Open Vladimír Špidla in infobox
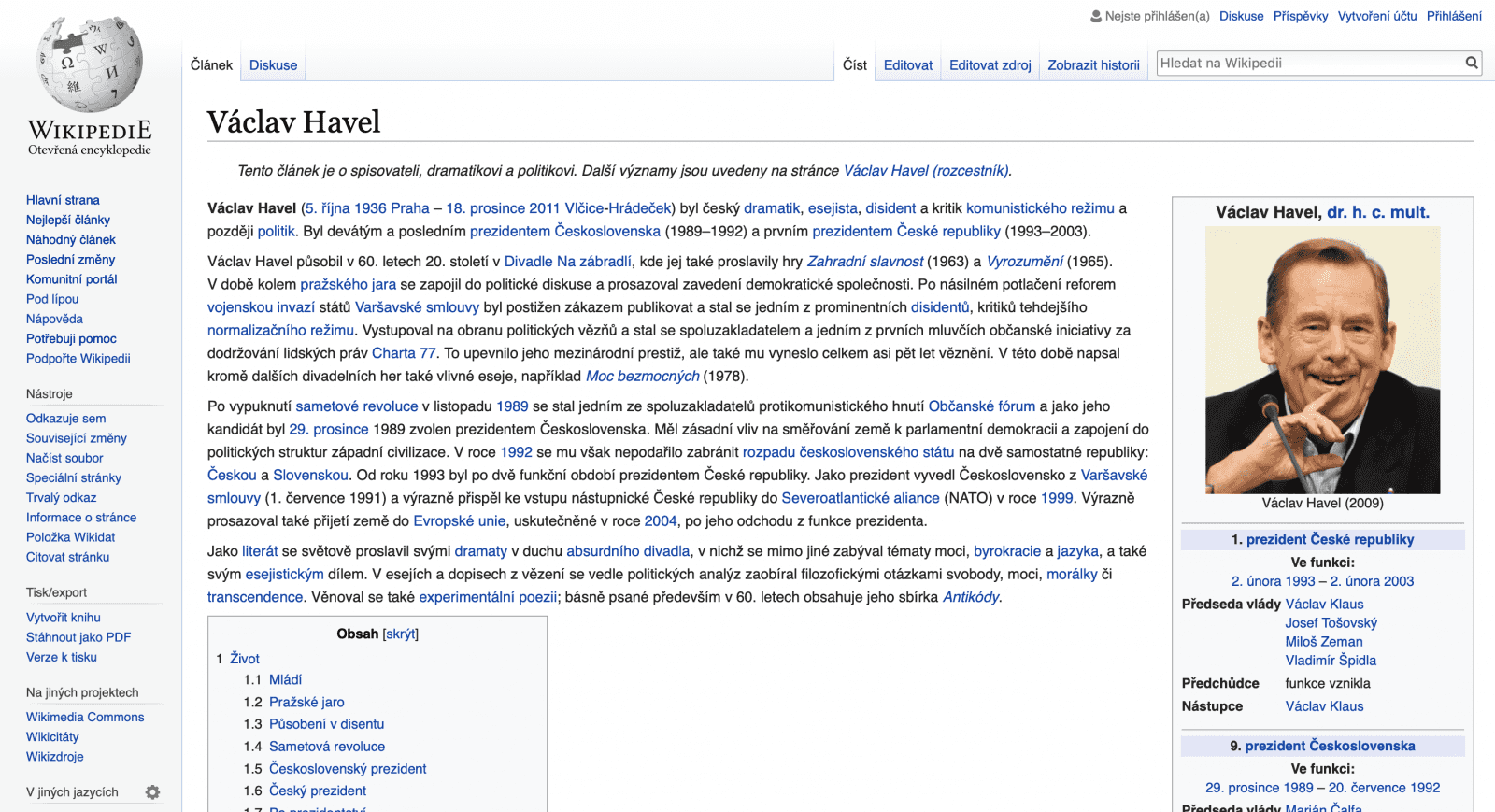Screen dimensions: 1495x812 tap(1331, 661)
